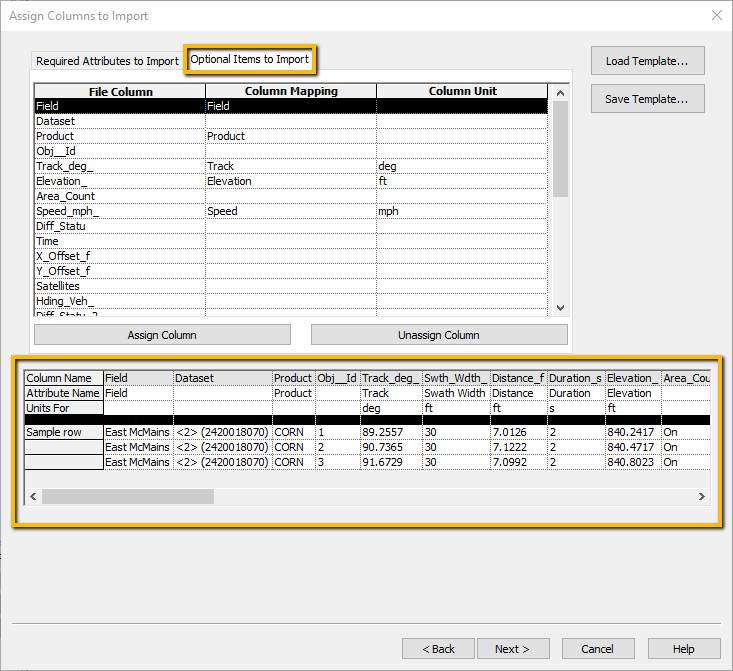Select the Y_Offset_f file column row
This screenshot has height=671, width=733.
[x=291, y=271]
